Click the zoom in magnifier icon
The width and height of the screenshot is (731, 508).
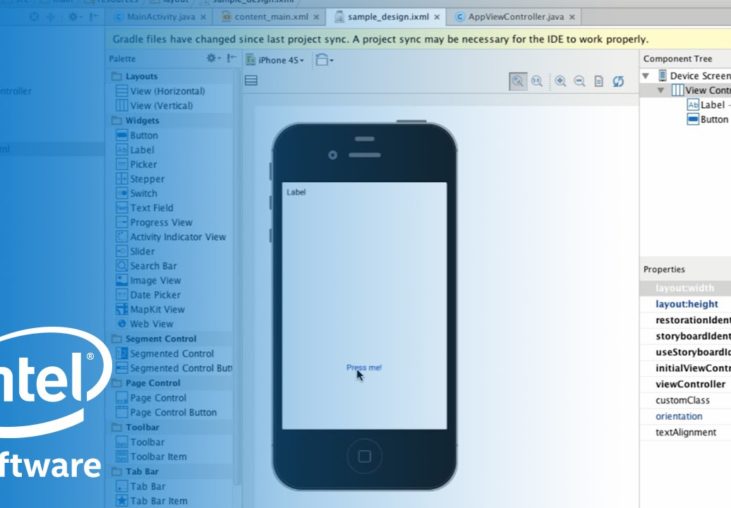point(560,81)
